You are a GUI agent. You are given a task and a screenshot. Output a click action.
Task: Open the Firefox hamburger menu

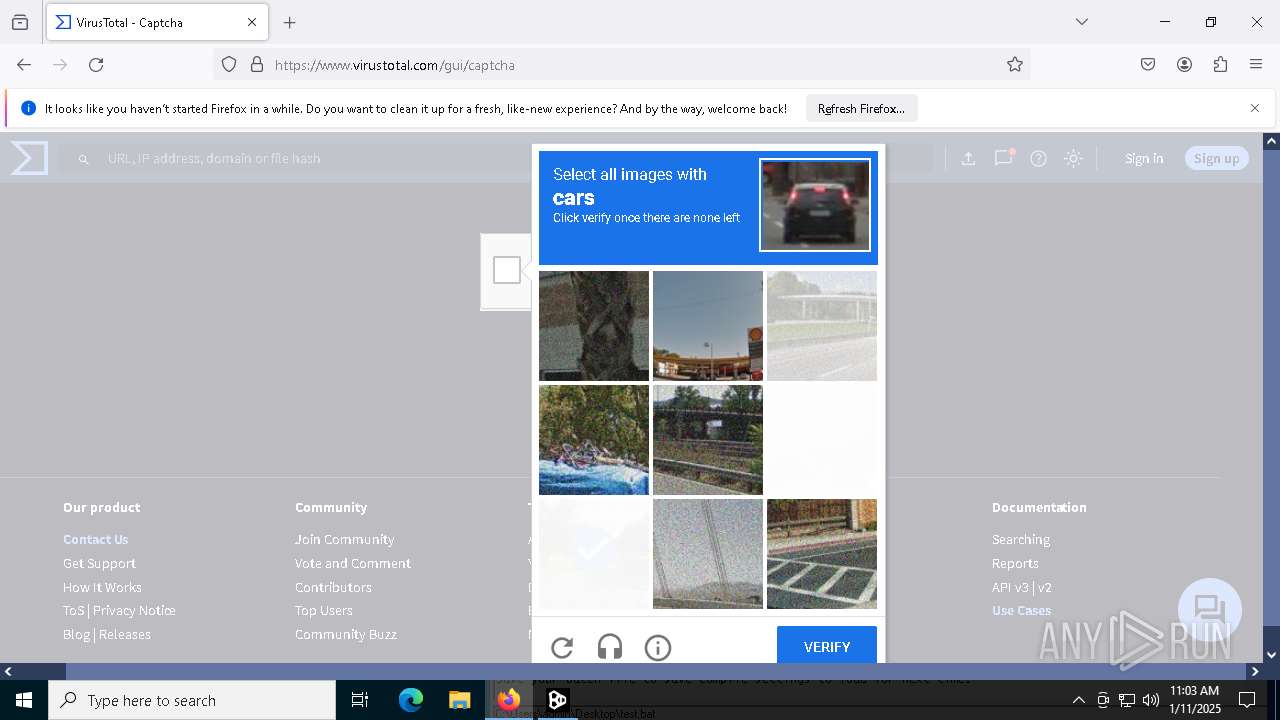click(x=1256, y=65)
